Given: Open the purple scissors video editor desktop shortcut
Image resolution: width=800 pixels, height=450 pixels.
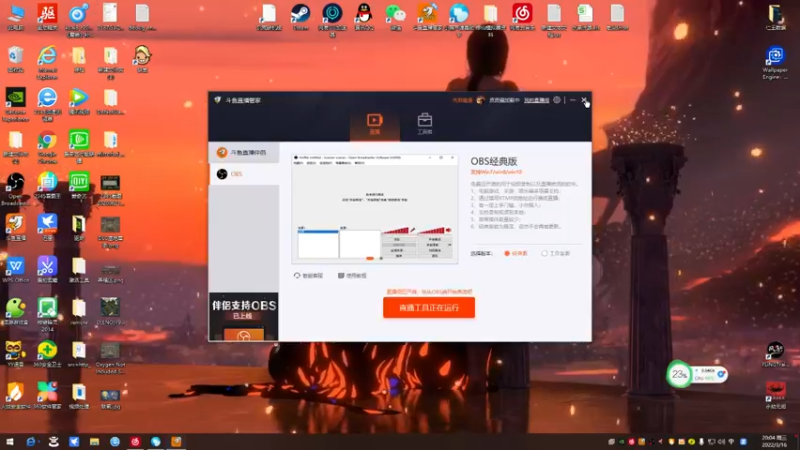Looking at the screenshot, I should 47,270.
